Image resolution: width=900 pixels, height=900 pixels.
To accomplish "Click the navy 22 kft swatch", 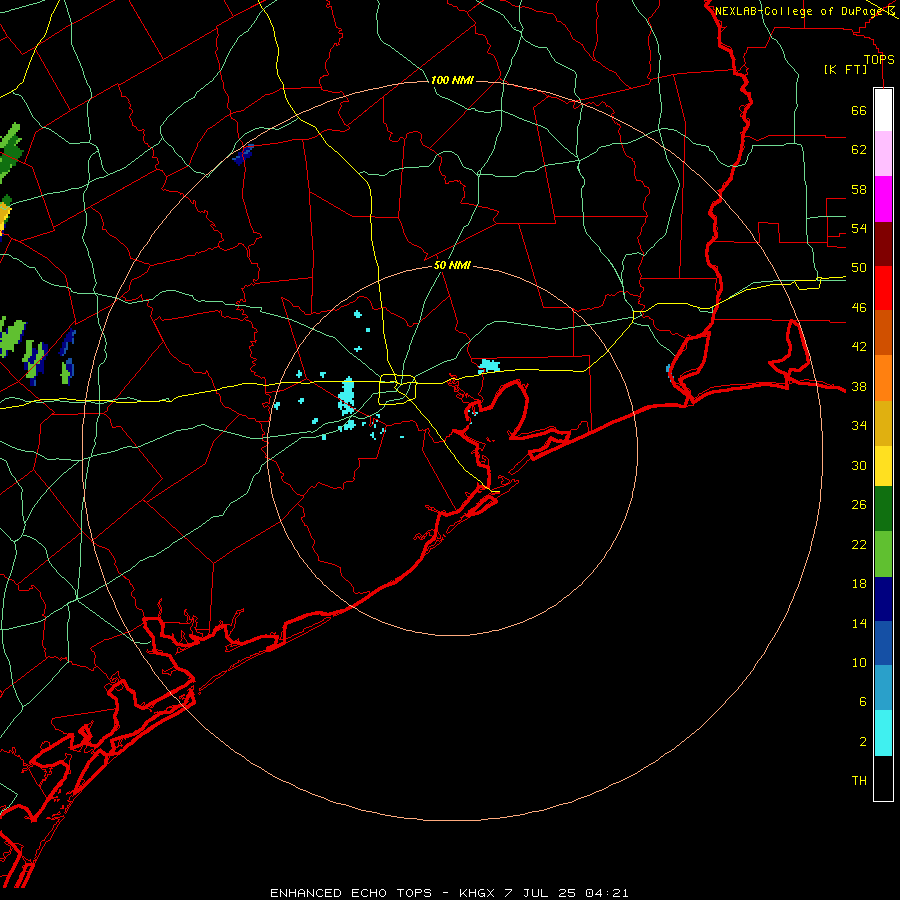I will 883,599.
